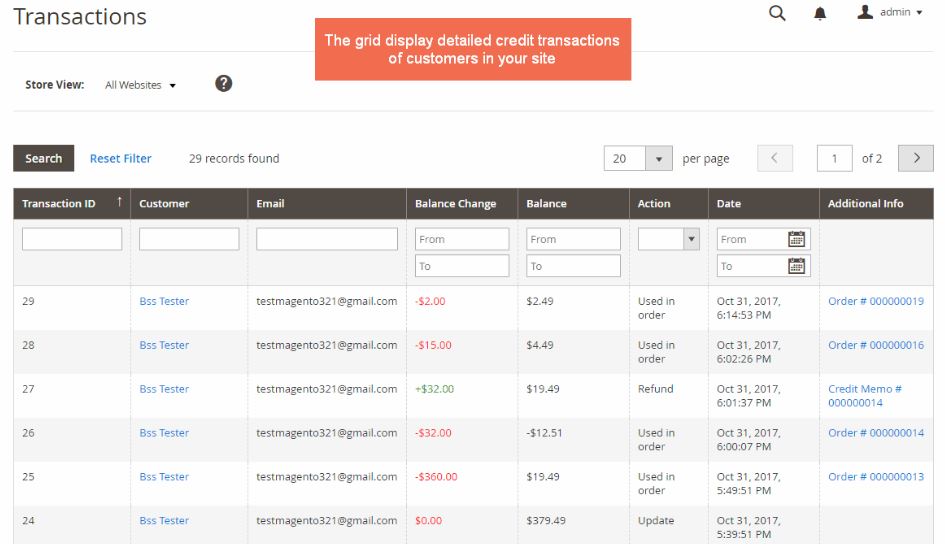Image resolution: width=945 pixels, height=544 pixels.
Task: Click the help question mark icon
Action: [224, 84]
